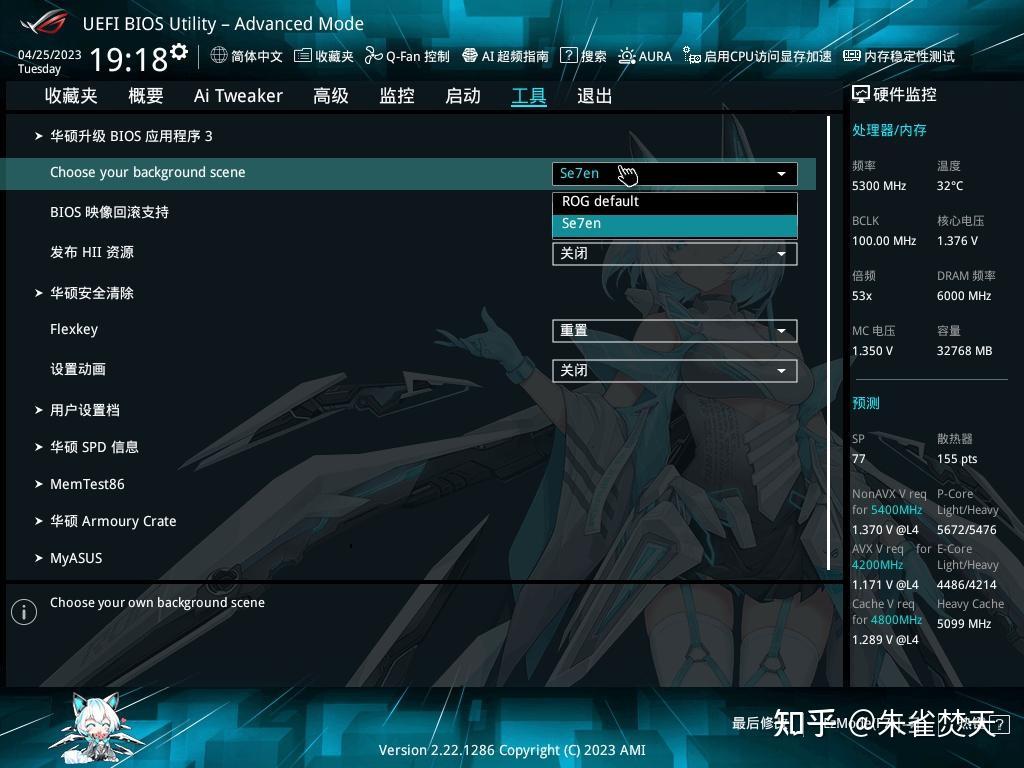Select the 监控 tab

tap(397, 96)
